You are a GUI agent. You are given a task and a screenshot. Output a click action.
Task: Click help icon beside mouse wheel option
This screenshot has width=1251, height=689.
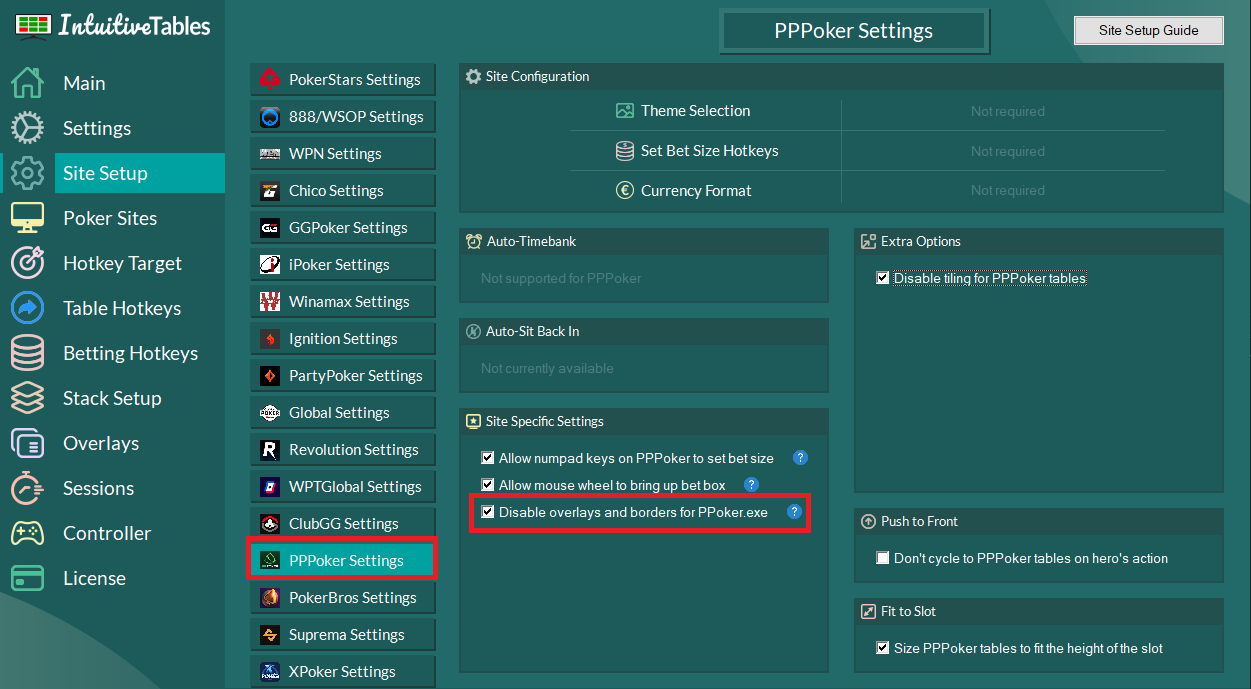tap(752, 485)
